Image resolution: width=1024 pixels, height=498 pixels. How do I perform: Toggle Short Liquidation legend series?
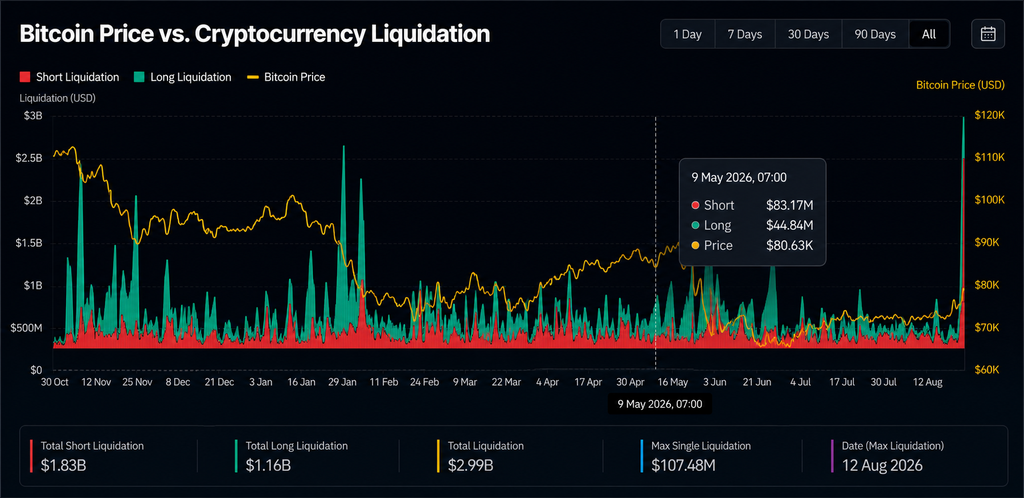pos(69,77)
